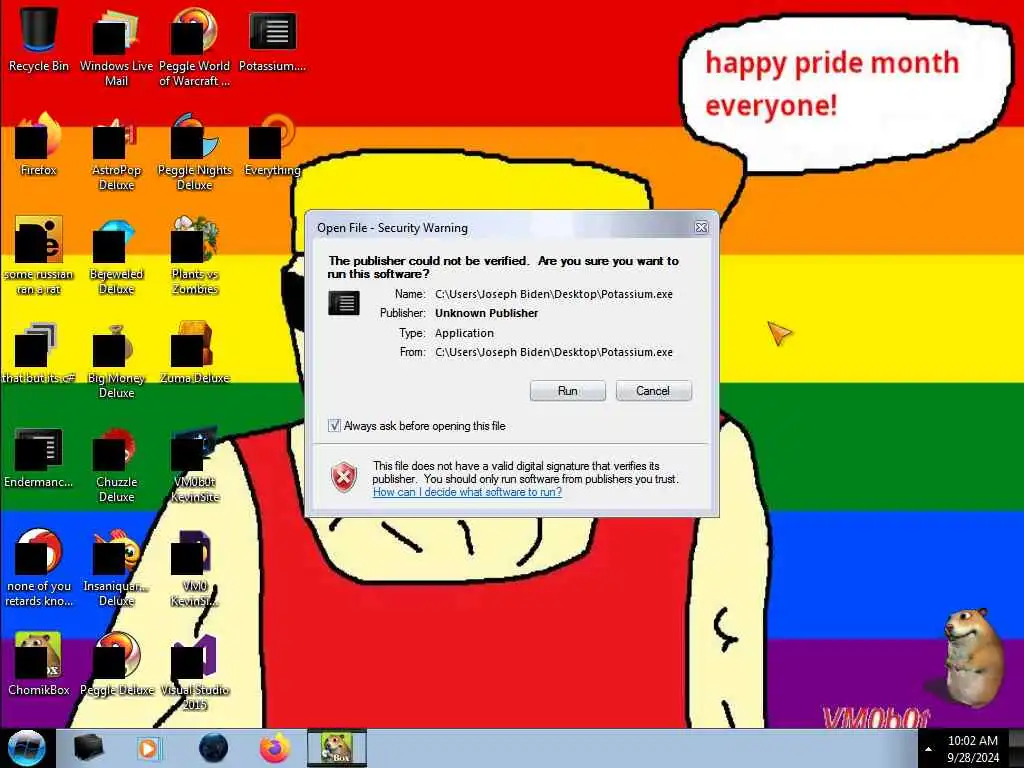Open media player taskbar icon
Screen dimensions: 1024x768
coord(149,748)
